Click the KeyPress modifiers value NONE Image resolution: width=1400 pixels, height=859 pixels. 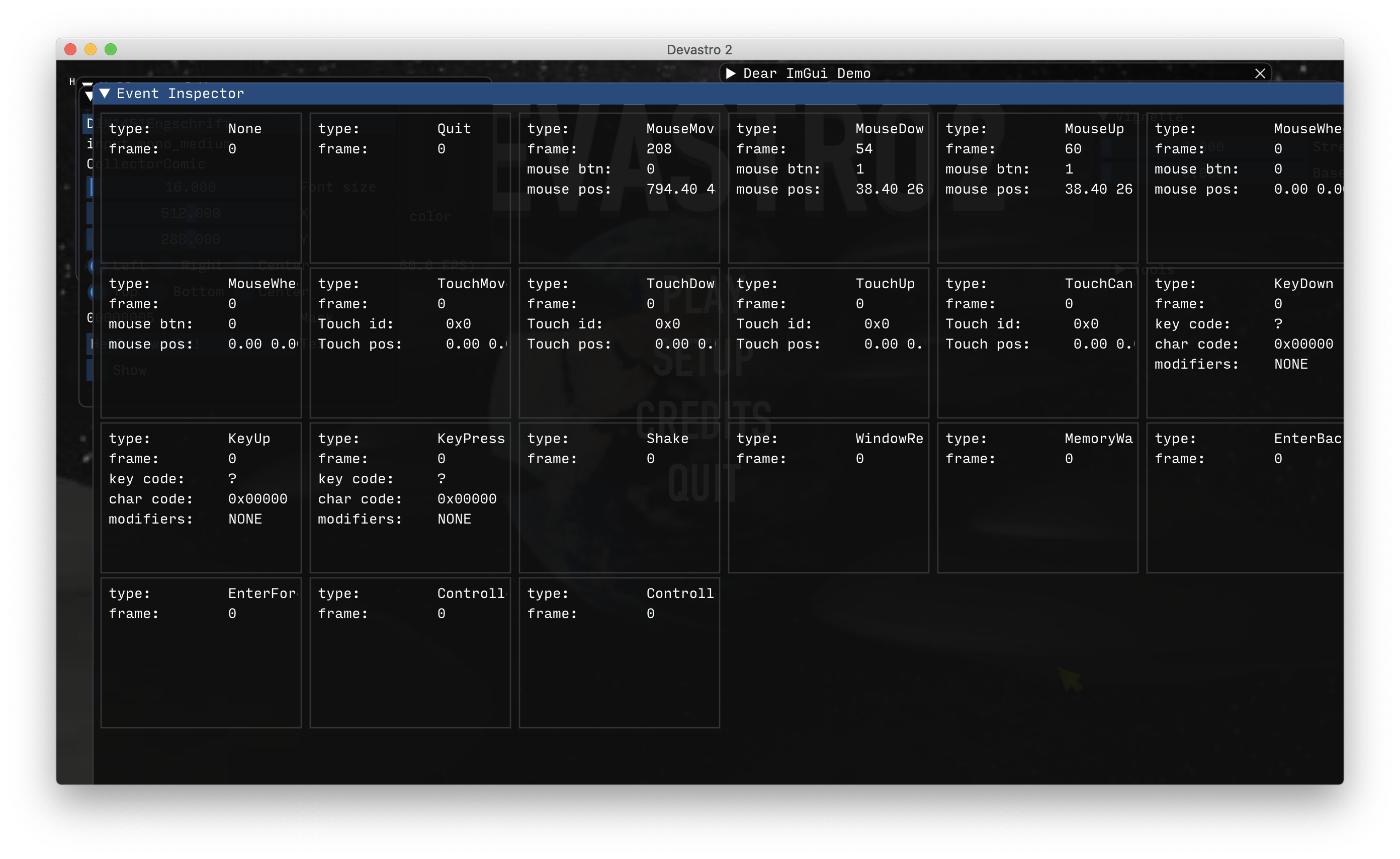click(x=454, y=519)
